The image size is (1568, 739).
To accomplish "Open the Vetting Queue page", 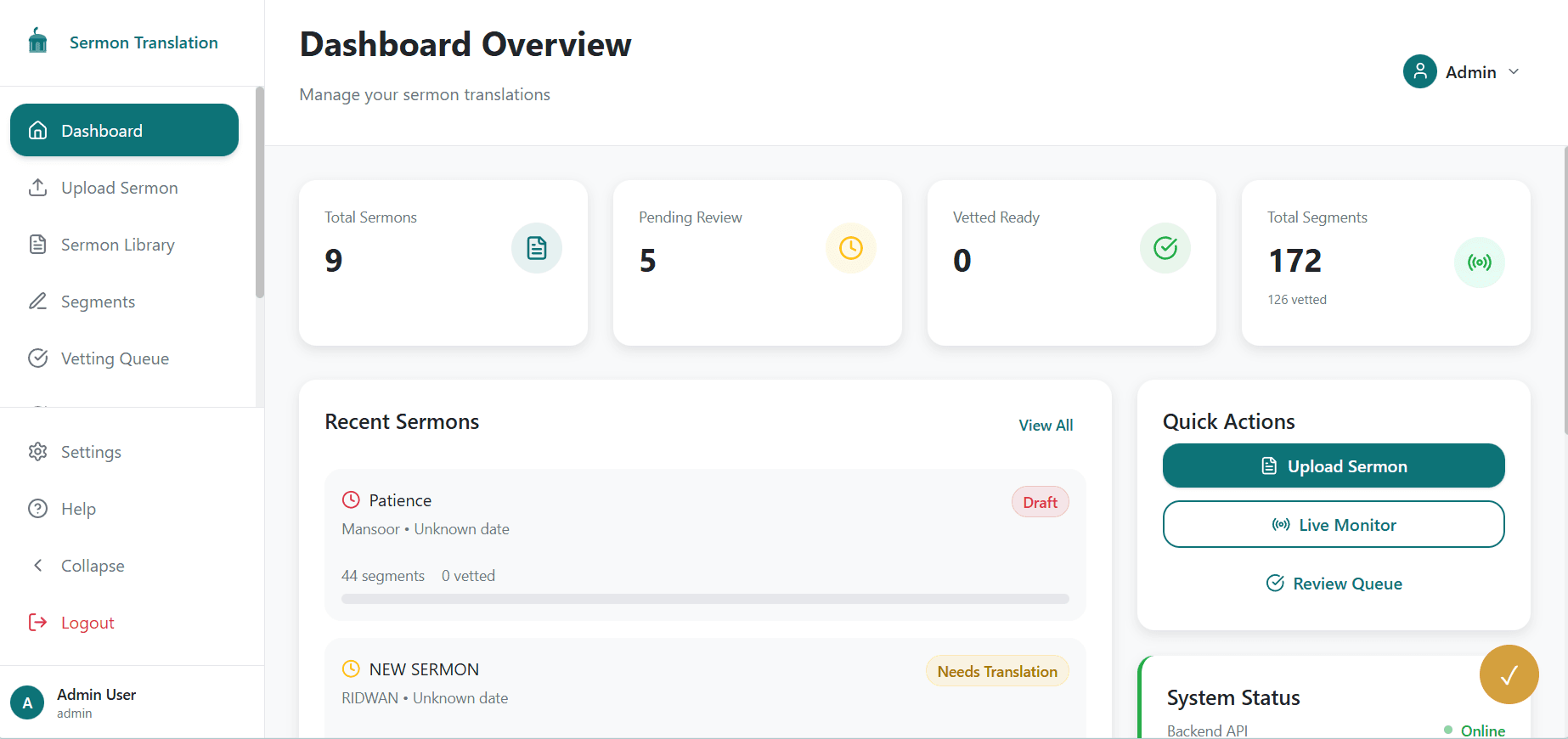I will (115, 358).
